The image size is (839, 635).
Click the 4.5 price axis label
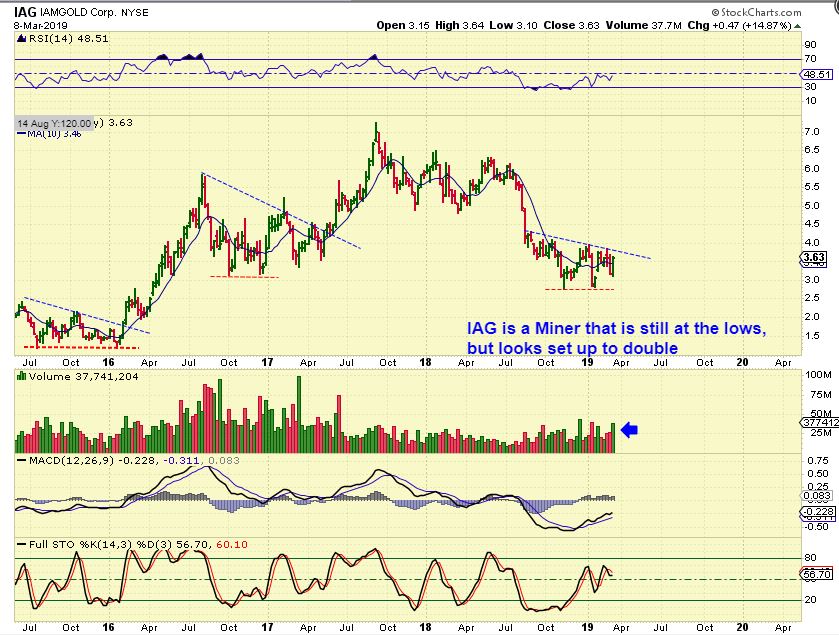pyautogui.click(x=812, y=224)
